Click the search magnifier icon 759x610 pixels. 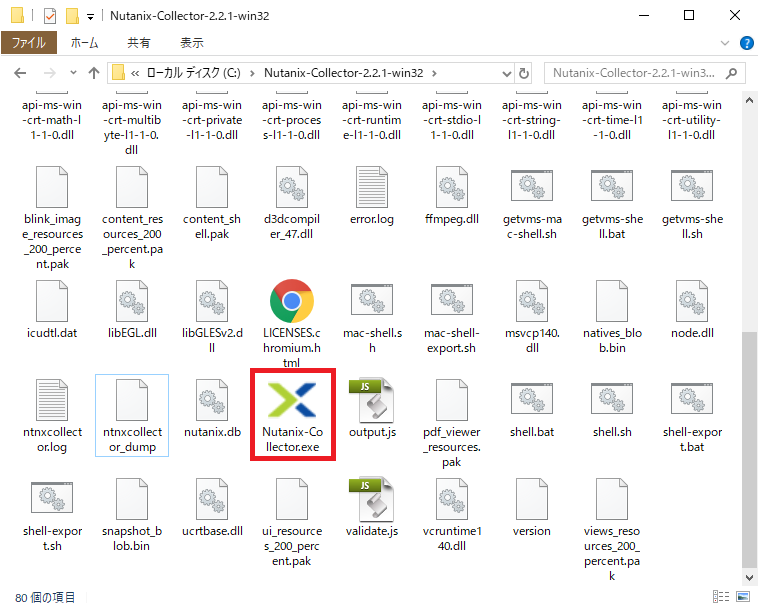coord(731,73)
